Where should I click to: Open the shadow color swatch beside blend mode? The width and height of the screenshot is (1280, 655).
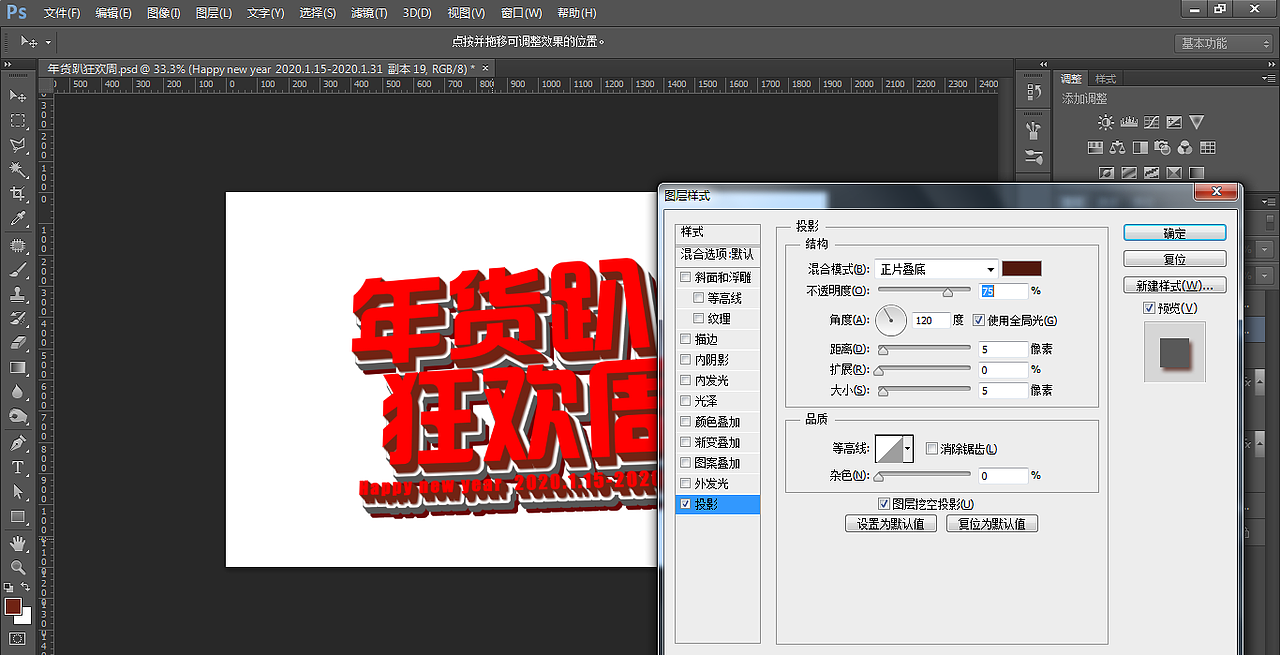(x=1021, y=268)
